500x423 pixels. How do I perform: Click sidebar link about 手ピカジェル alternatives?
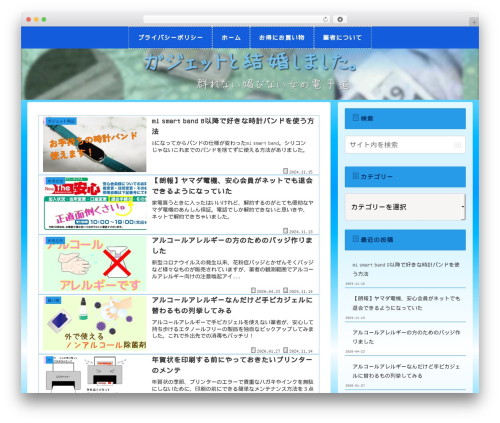(406, 371)
